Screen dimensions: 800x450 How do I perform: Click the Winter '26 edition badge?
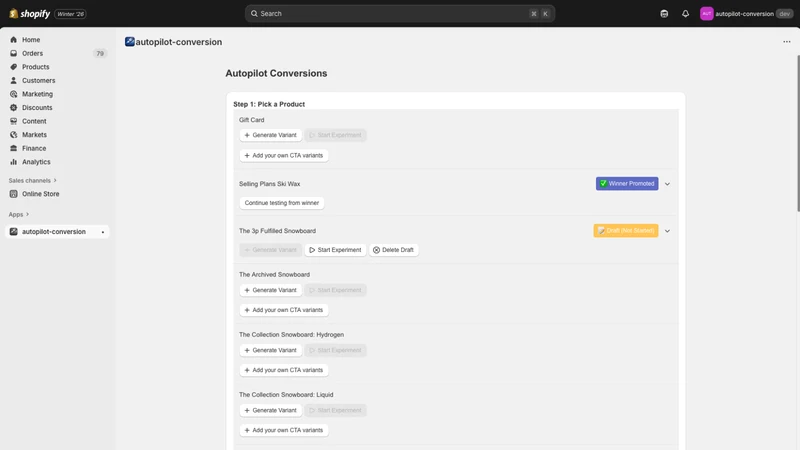point(70,14)
